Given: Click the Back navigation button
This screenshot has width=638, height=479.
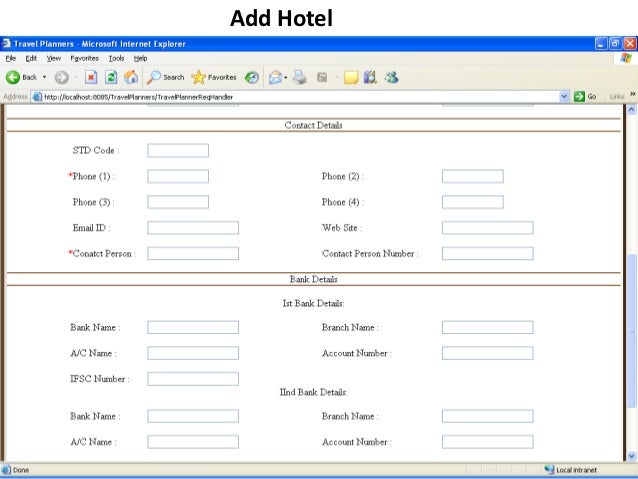Looking at the screenshot, I should 22,77.
